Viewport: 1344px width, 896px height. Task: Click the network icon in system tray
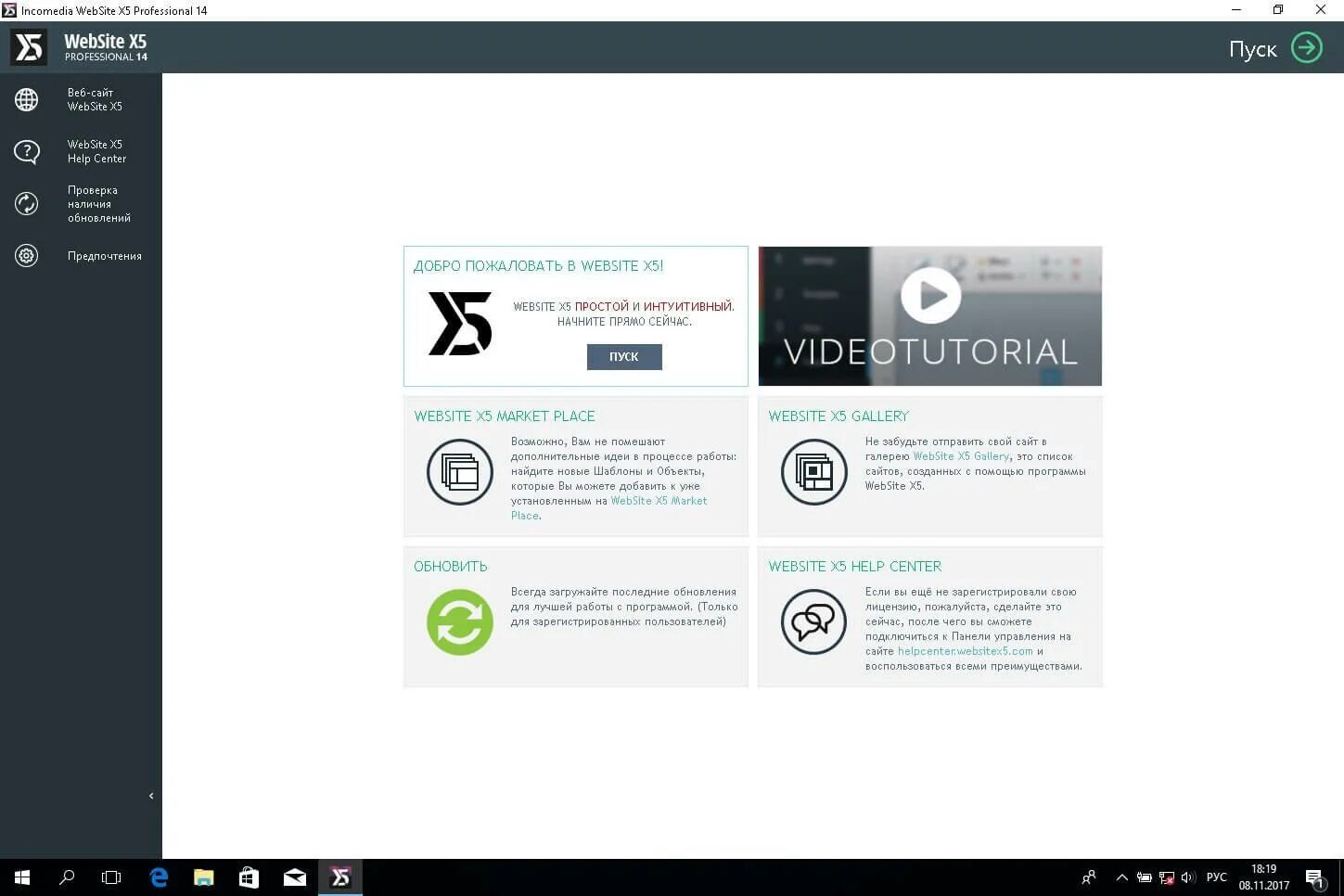pos(1167,877)
